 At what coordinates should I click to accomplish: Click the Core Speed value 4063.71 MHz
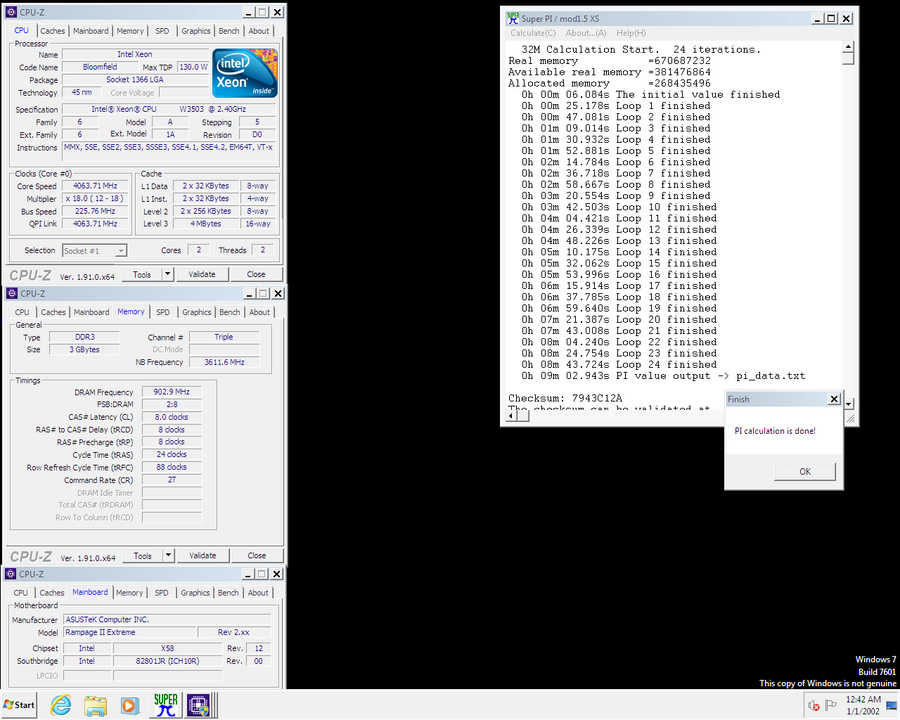pyautogui.click(x=95, y=186)
